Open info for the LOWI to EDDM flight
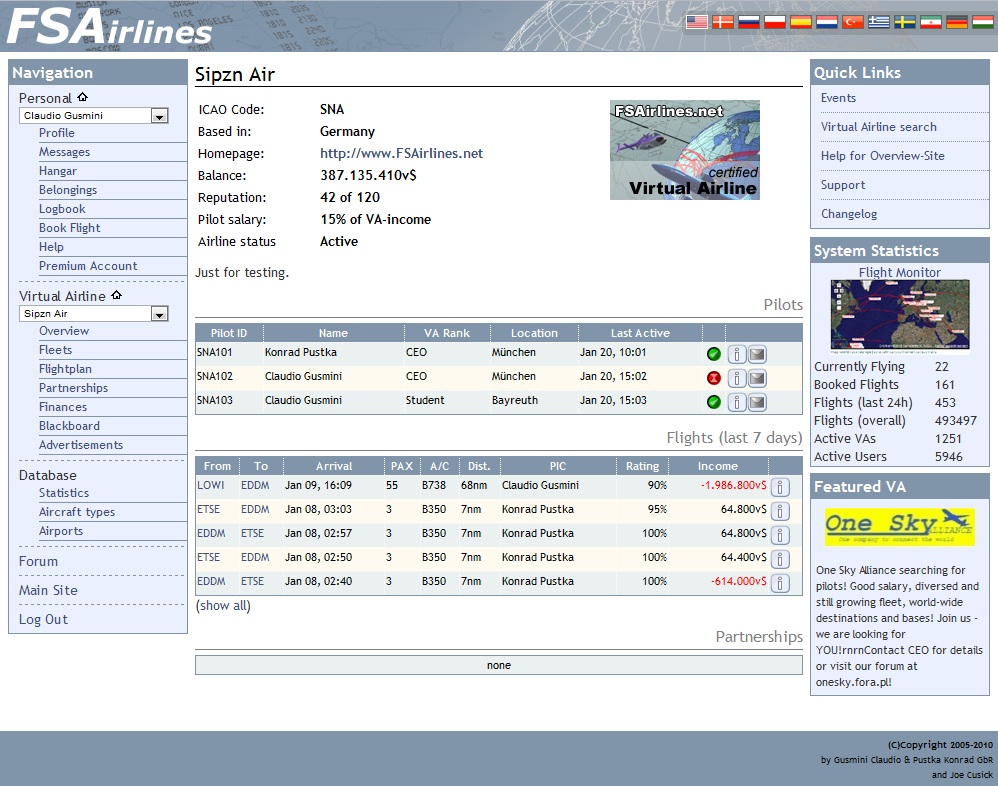The height and width of the screenshot is (786, 998). pyautogui.click(x=780, y=487)
